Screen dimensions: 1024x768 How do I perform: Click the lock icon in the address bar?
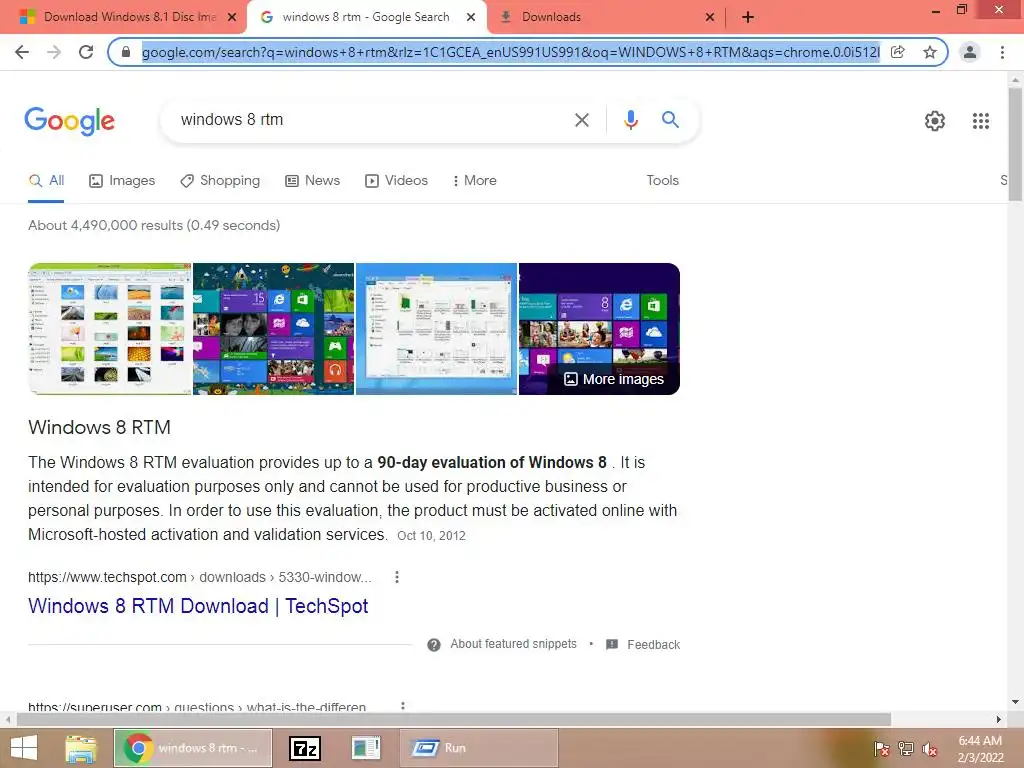125,52
